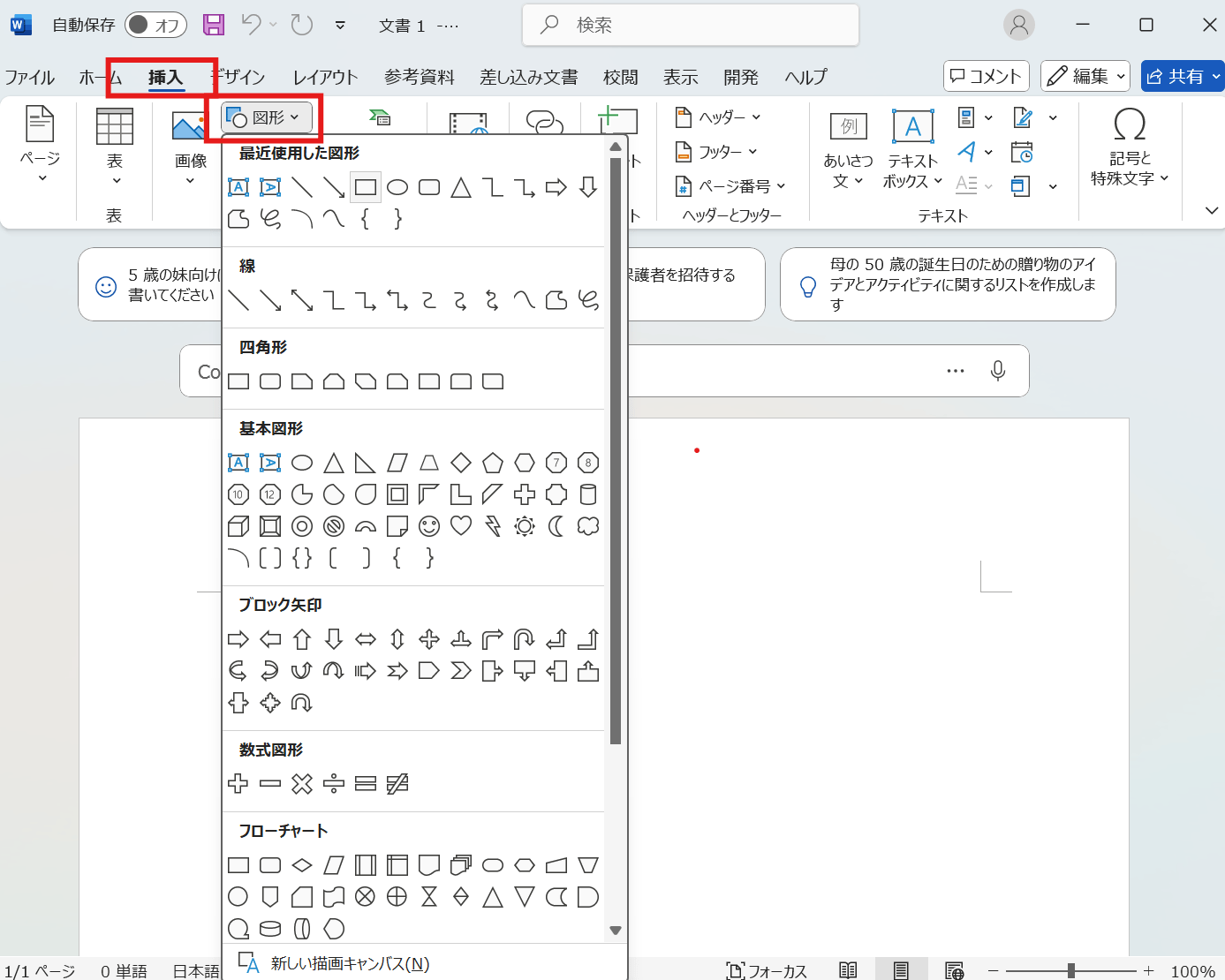Viewport: 1225px width, 980px height.
Task: Pick the cloud shape
Action: coord(587,526)
